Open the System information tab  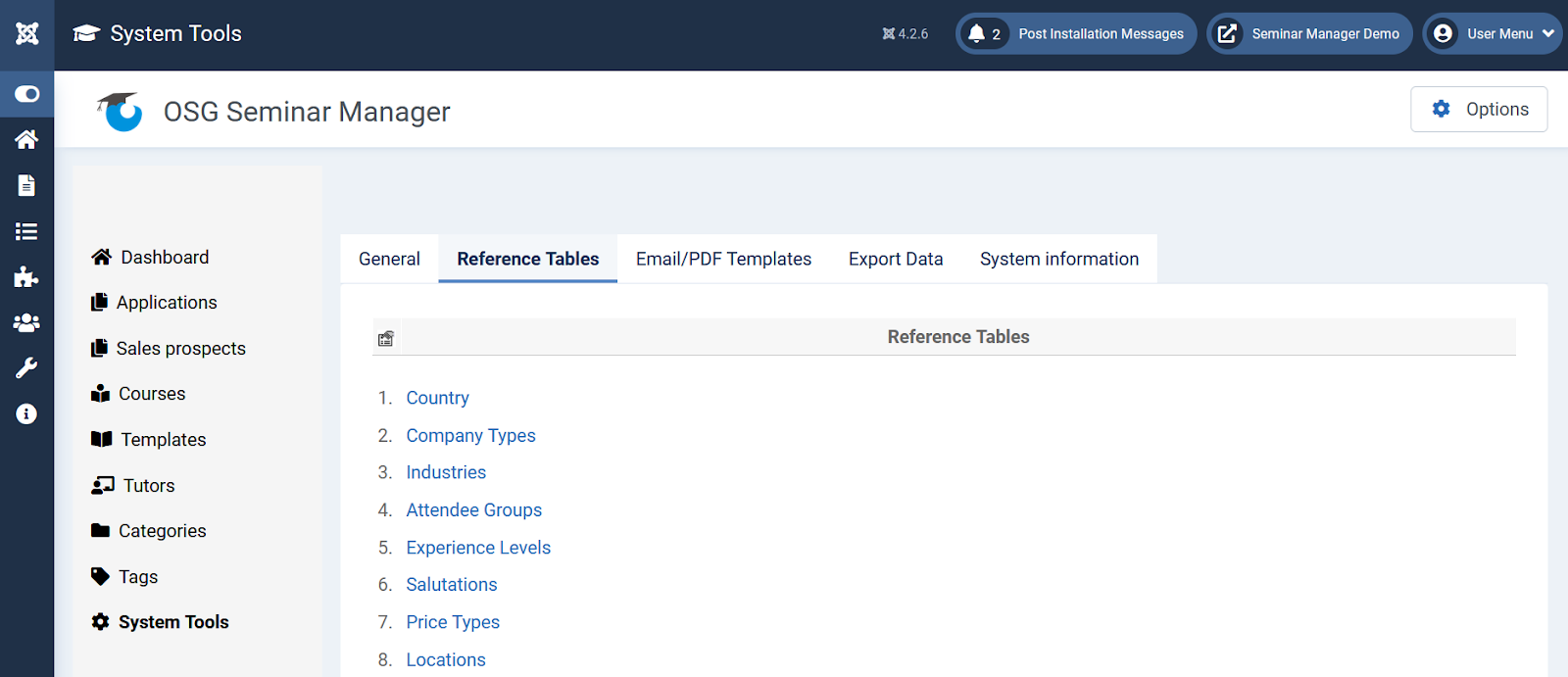pyautogui.click(x=1059, y=259)
